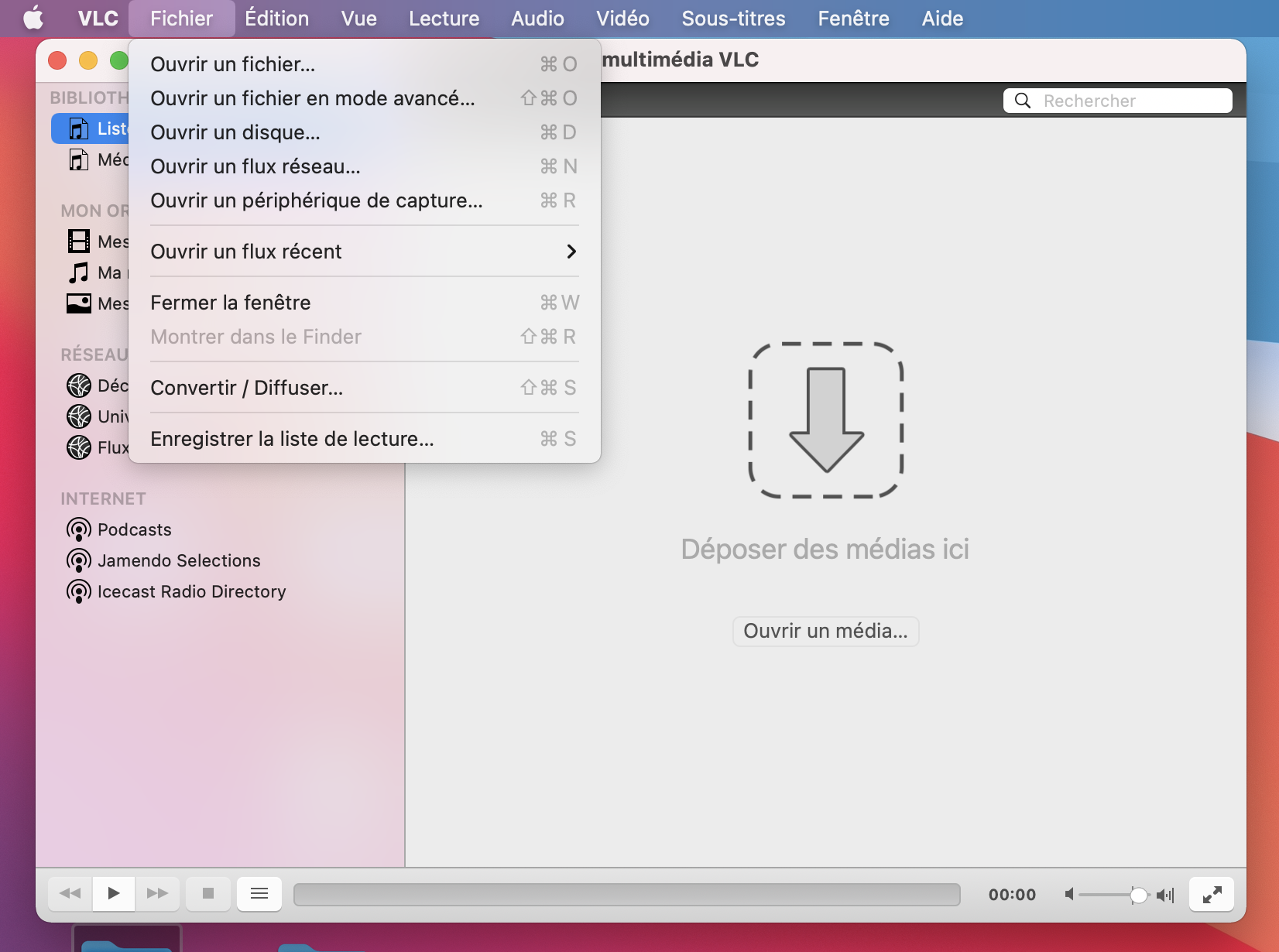Open the Fenêtre menu
Screen dimensions: 1279x952
(853, 18)
